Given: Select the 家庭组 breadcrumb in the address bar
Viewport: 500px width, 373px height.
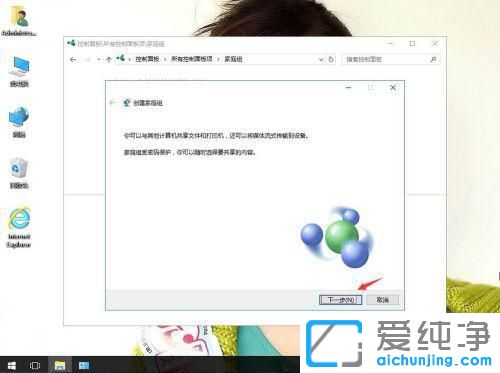Looking at the screenshot, I should point(233,59).
